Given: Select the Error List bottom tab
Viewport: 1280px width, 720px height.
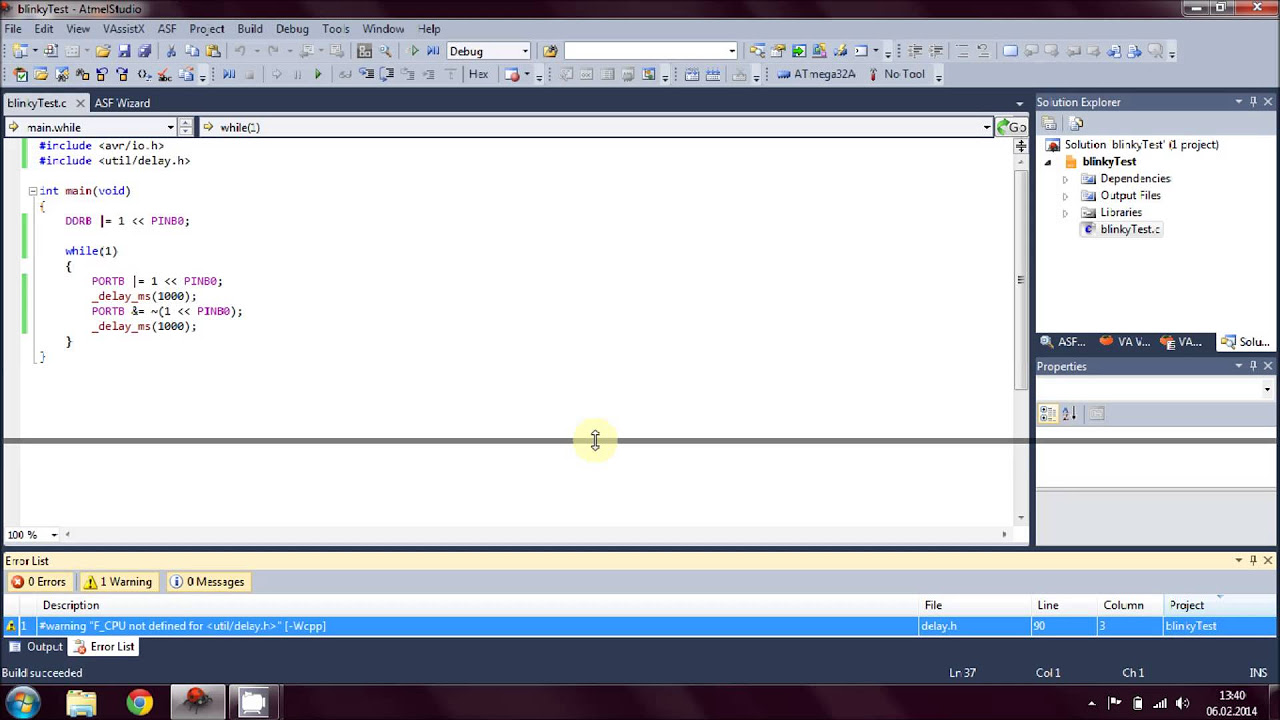Looking at the screenshot, I should pos(104,647).
